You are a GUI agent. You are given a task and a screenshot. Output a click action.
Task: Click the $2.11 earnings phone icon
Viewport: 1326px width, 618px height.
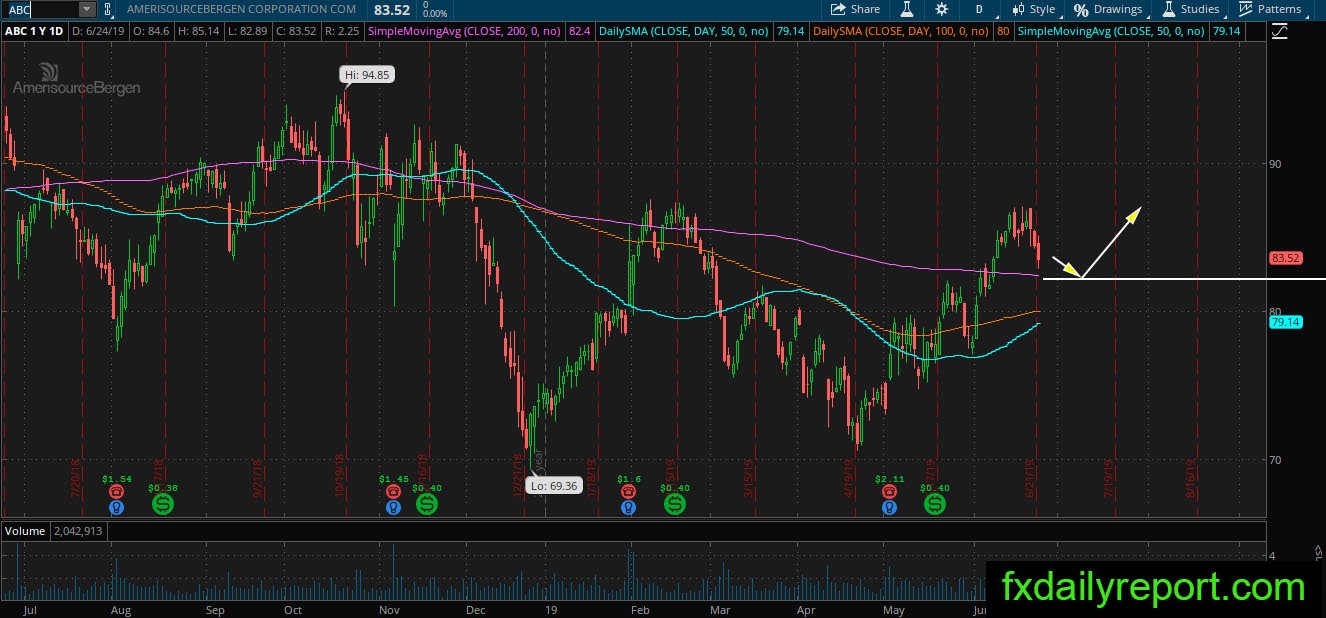[x=889, y=492]
